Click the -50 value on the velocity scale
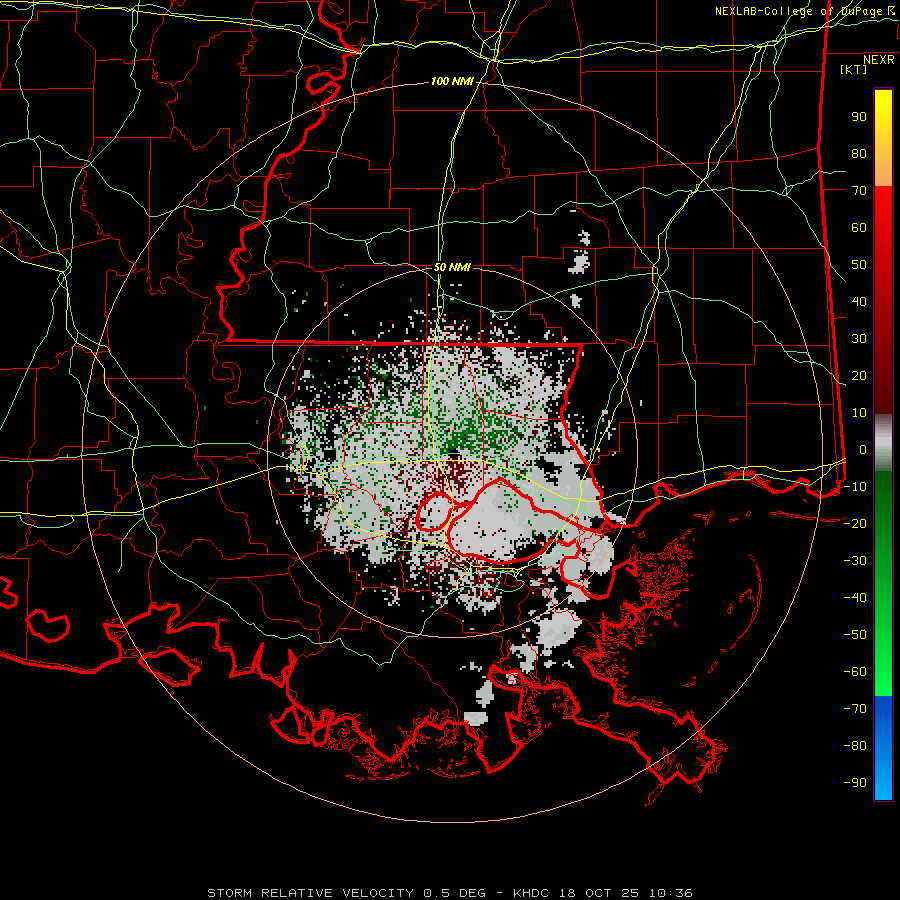This screenshot has height=900, width=900. coord(855,635)
